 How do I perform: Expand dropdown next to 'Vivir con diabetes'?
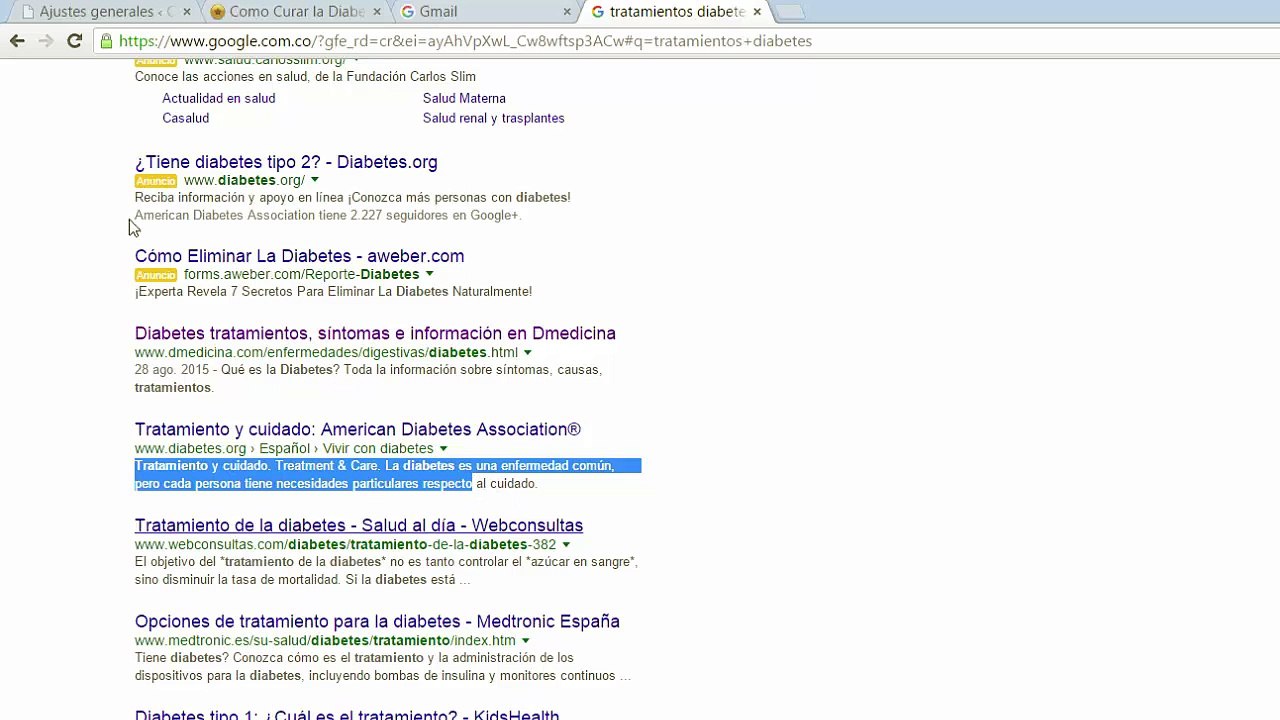pos(444,448)
